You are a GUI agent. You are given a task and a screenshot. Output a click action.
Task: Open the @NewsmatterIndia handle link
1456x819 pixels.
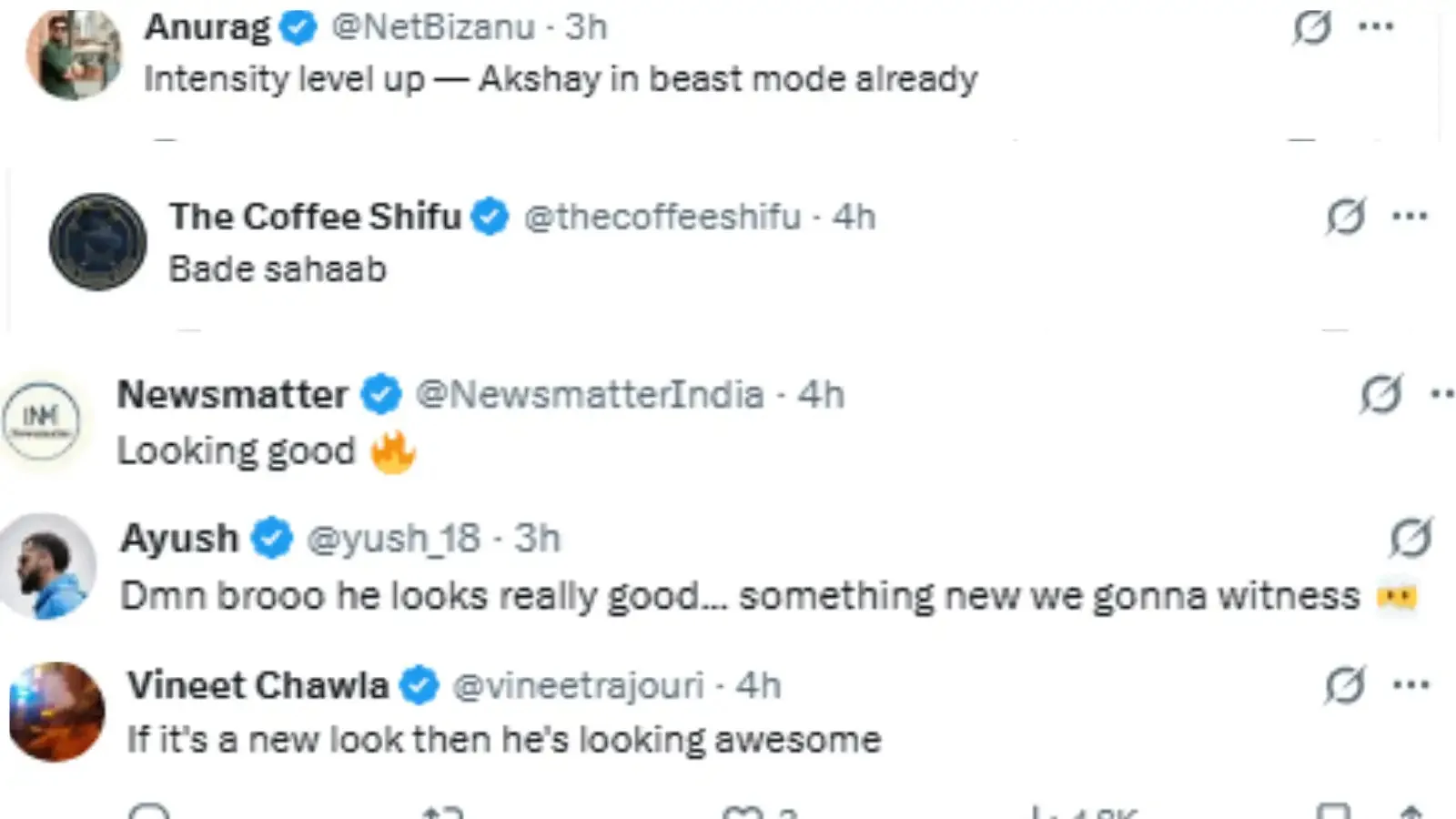[589, 395]
